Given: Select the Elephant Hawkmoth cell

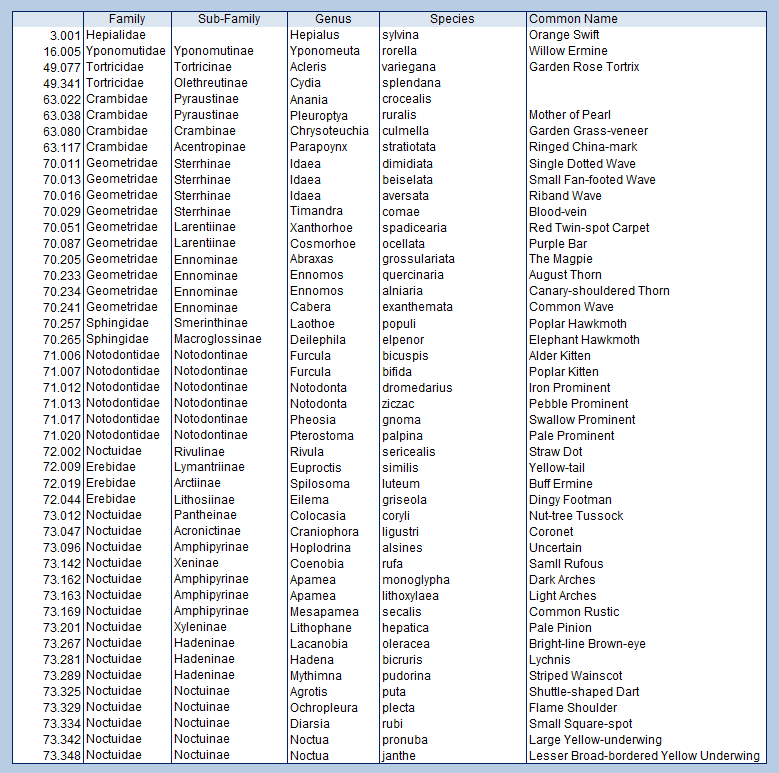Looking at the screenshot, I should click(584, 340).
